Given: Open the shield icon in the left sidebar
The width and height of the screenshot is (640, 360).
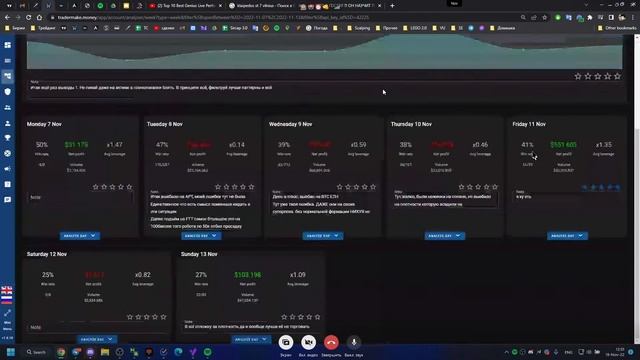Looking at the screenshot, I should 7,91.
